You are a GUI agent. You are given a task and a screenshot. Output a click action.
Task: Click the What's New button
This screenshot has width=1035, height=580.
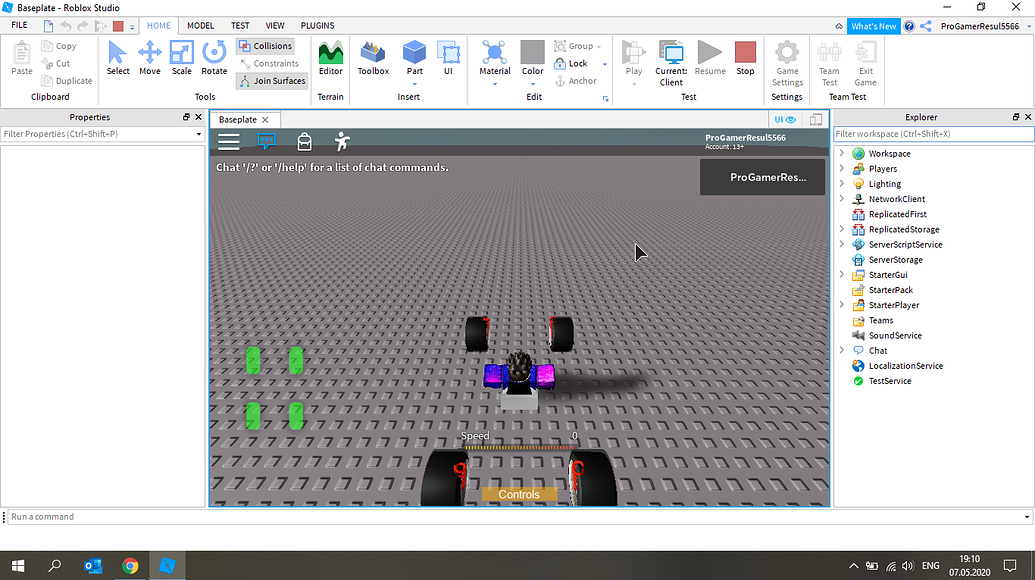click(873, 26)
